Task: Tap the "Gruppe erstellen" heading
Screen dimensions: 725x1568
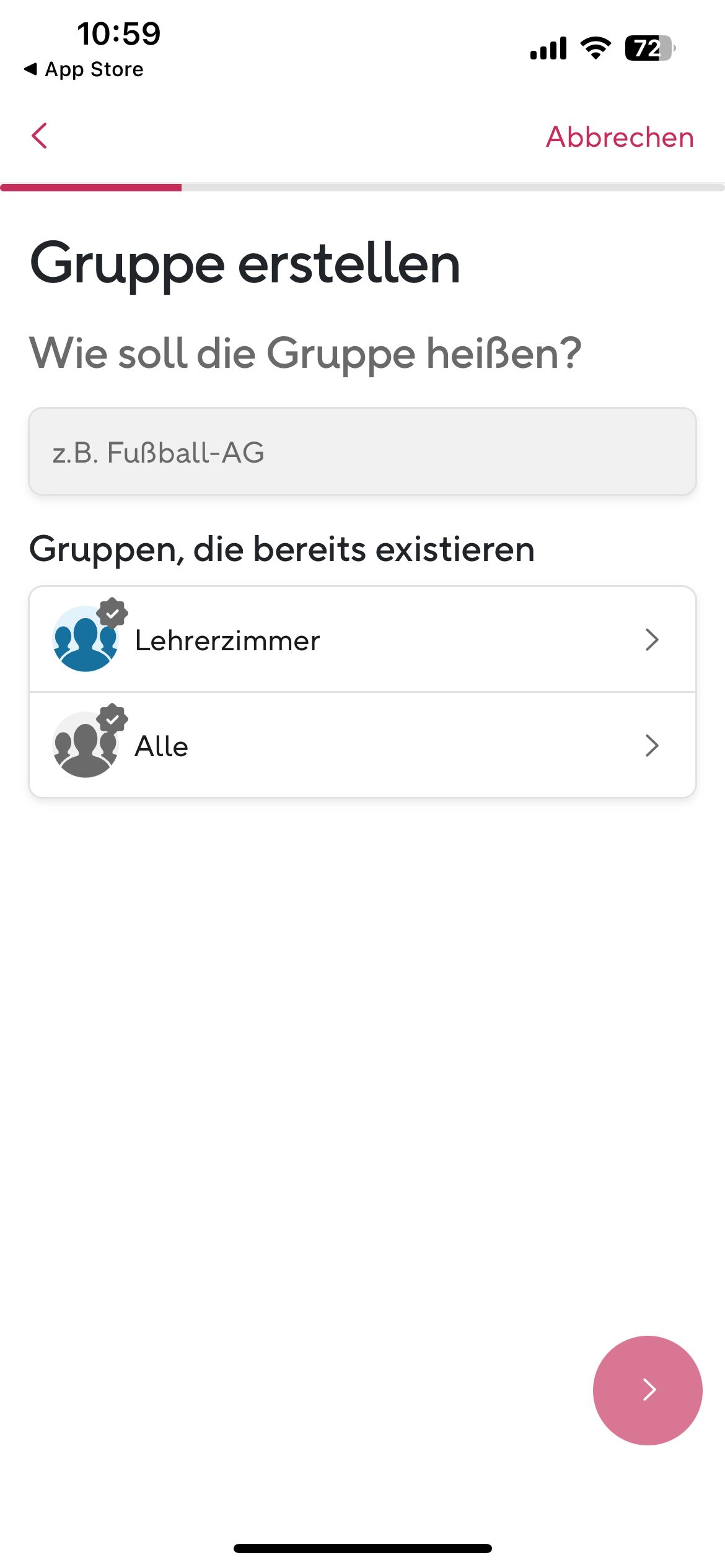Action: [245, 264]
